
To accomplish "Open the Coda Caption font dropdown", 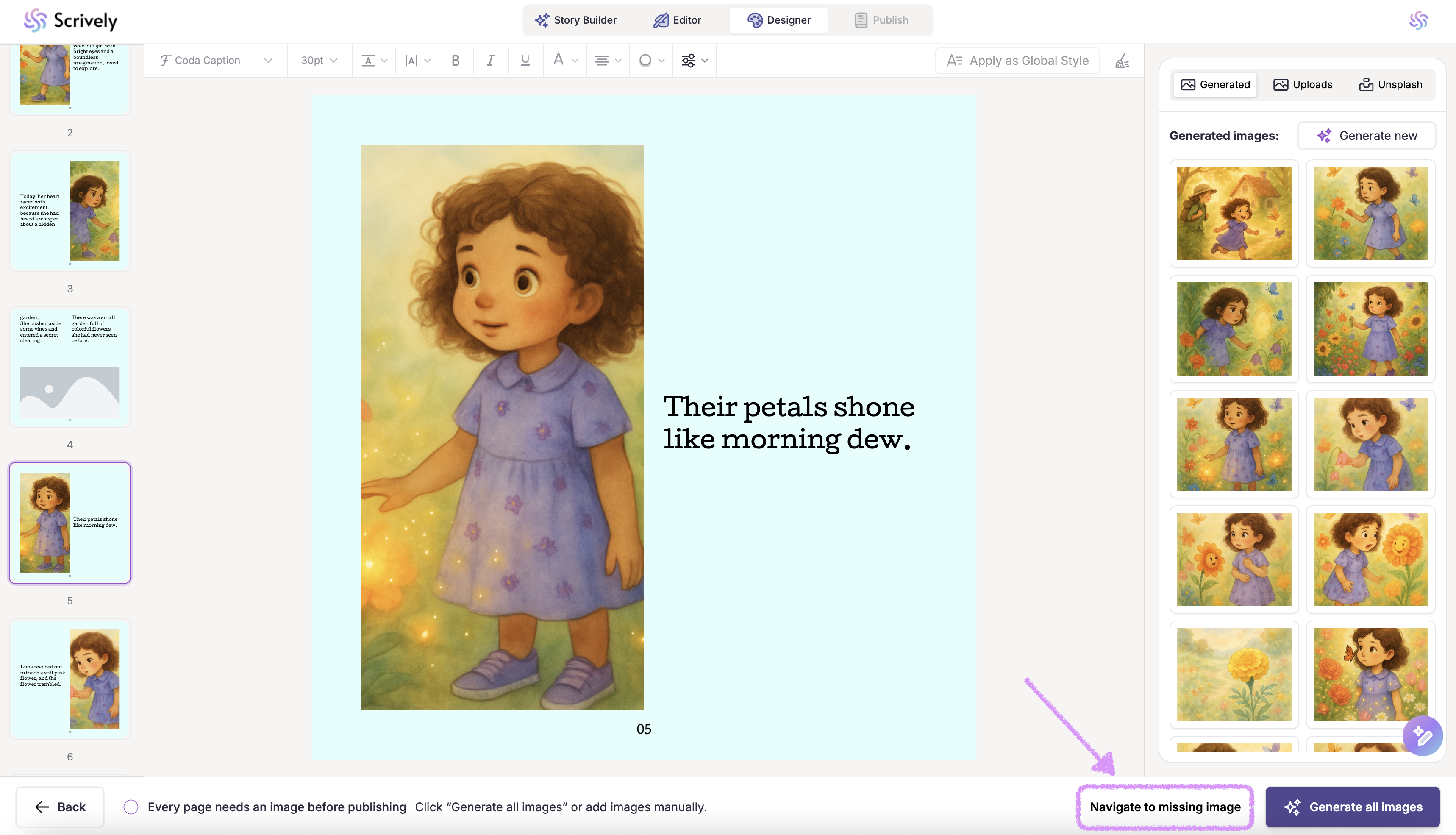I will point(216,60).
